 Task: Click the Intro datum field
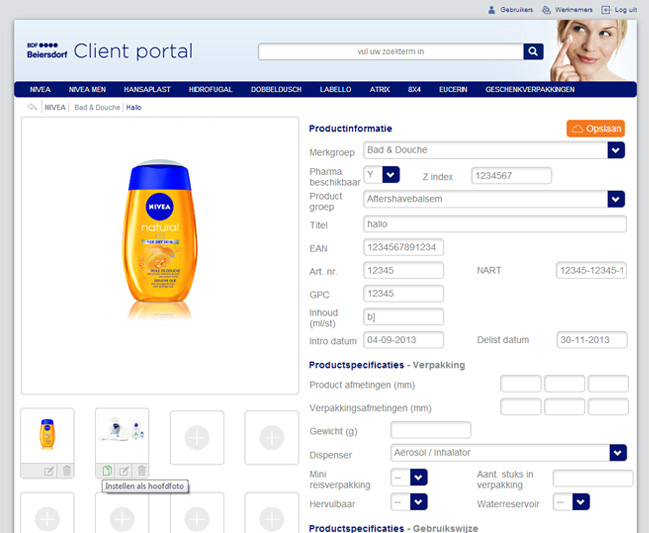pyautogui.click(x=403, y=340)
